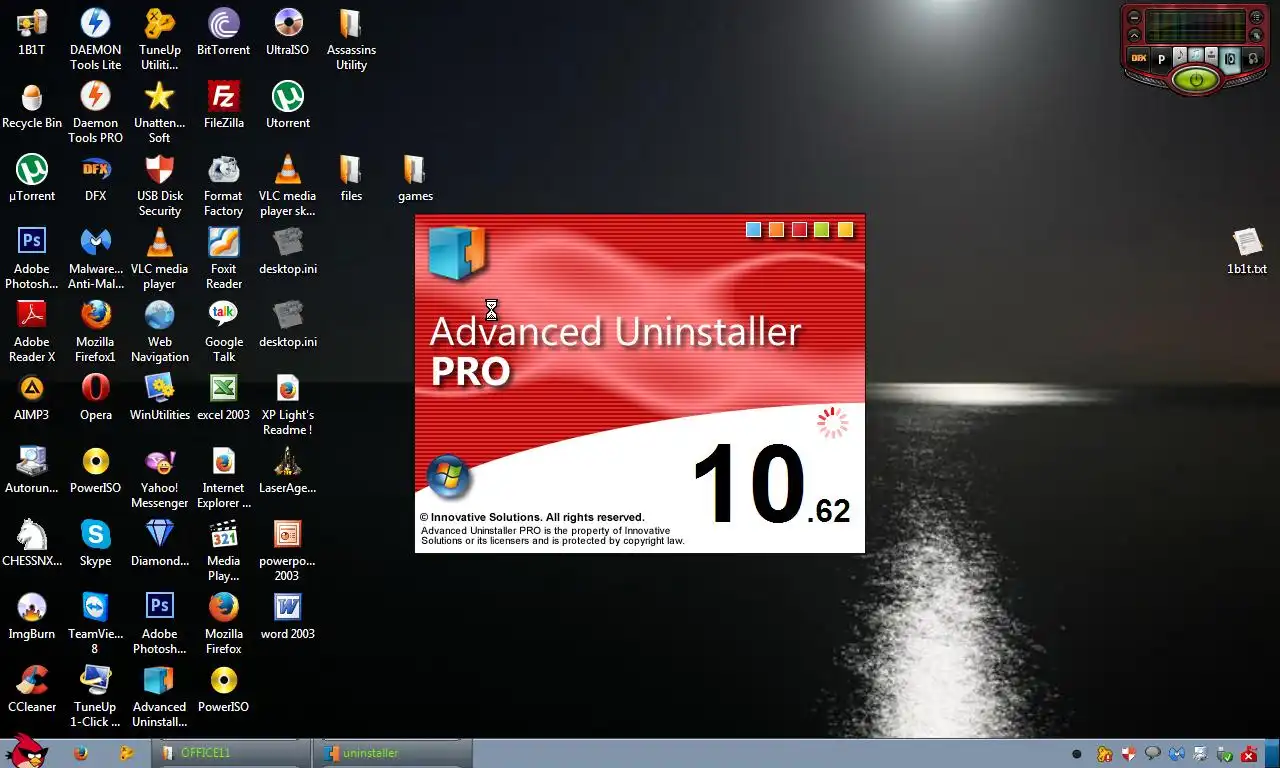Screen dimensions: 1280x768
Task: Toggle the headphones mode on DFX widget
Action: (x=1252, y=58)
